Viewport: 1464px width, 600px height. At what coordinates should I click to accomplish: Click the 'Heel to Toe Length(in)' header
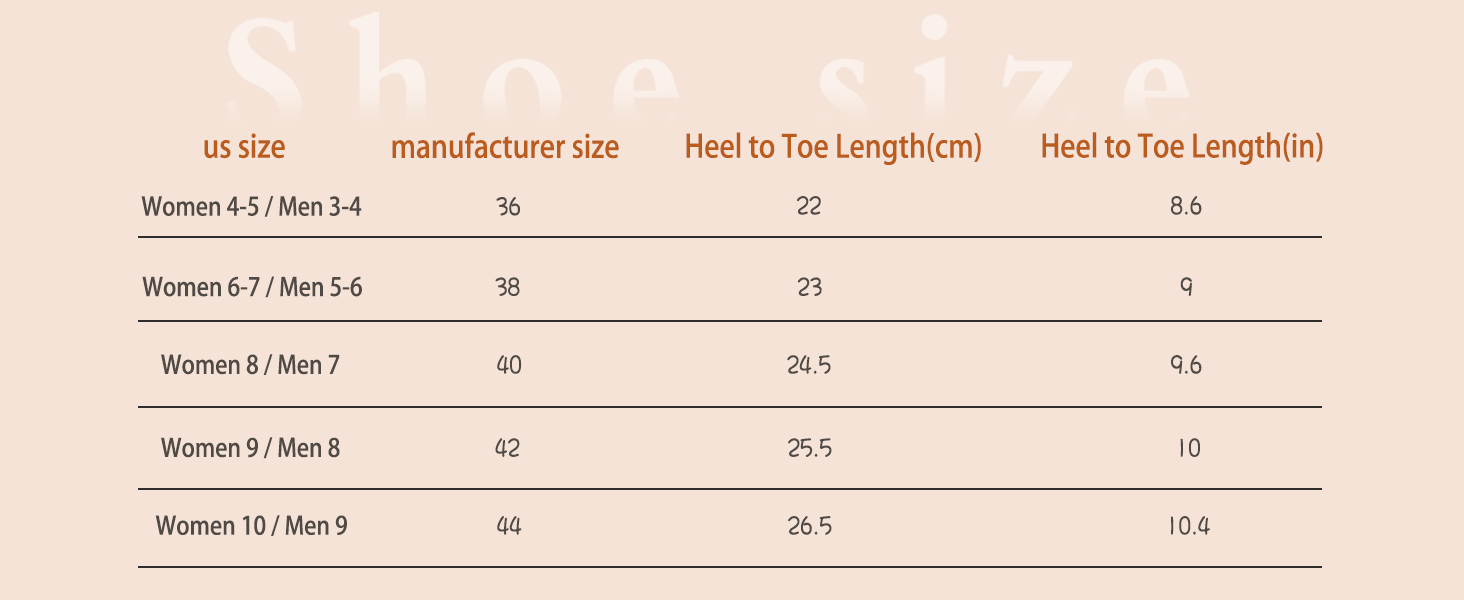coord(1182,148)
